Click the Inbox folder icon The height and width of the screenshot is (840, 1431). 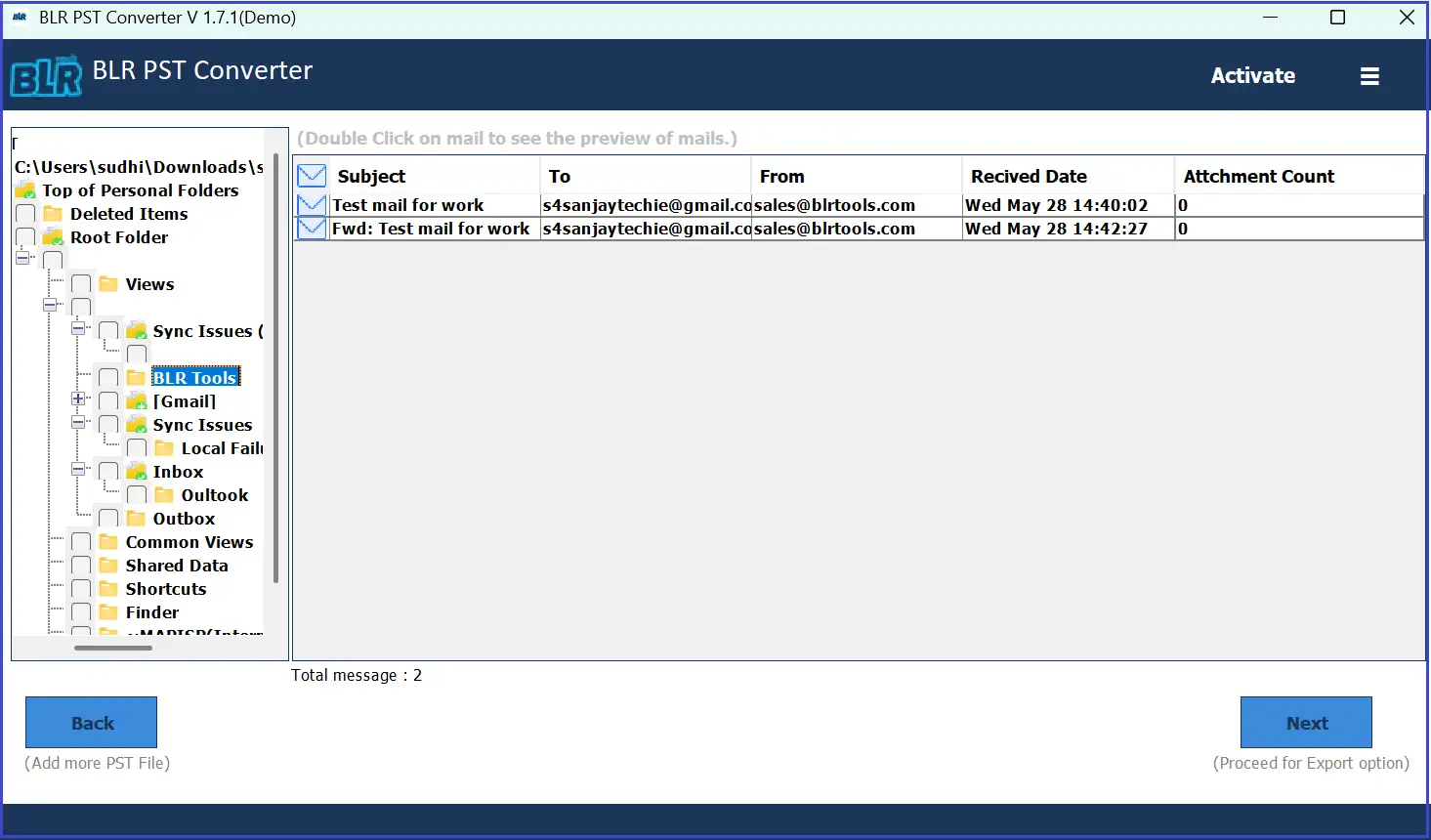pos(137,472)
